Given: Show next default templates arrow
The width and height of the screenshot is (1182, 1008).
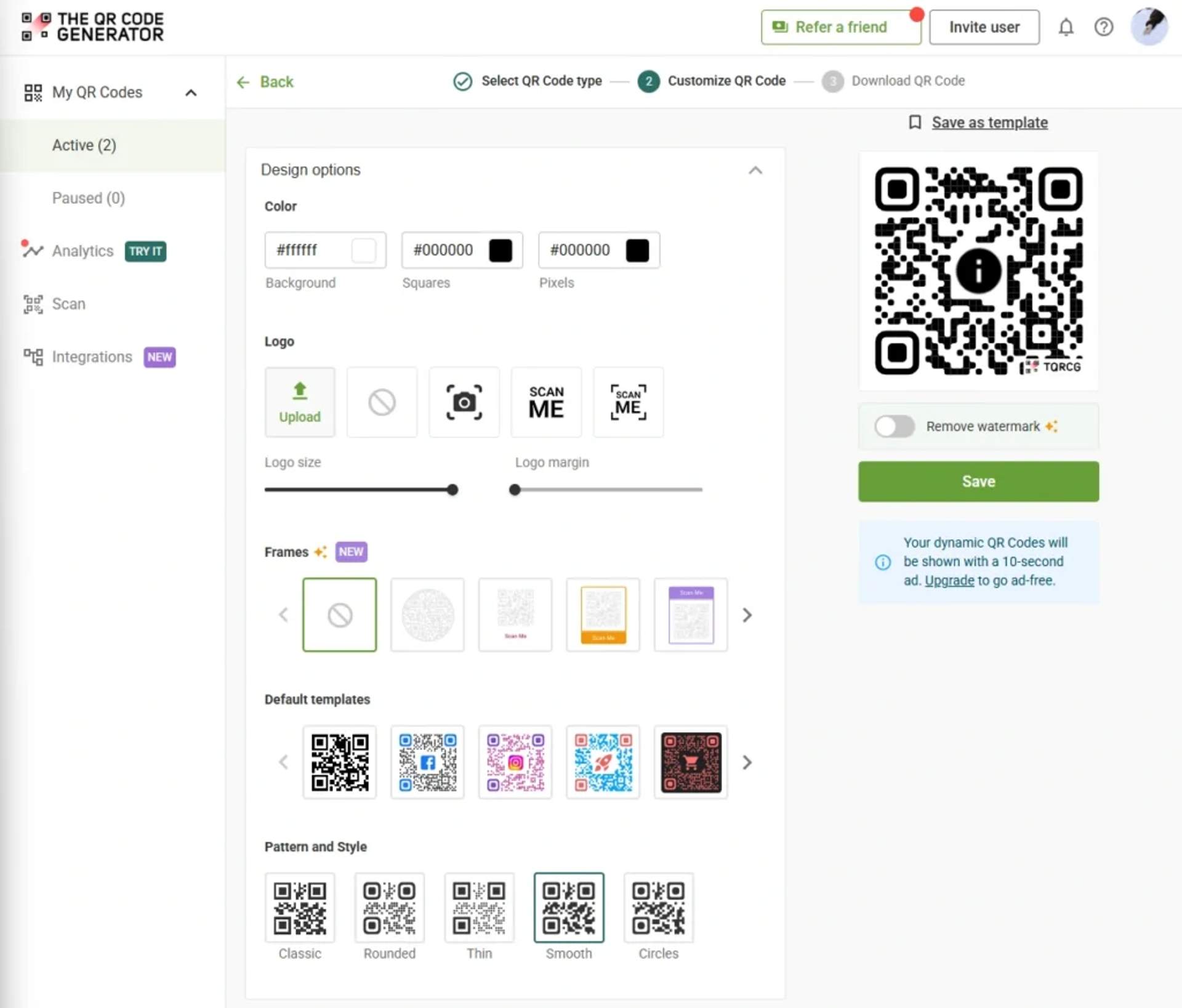Looking at the screenshot, I should pyautogui.click(x=747, y=762).
